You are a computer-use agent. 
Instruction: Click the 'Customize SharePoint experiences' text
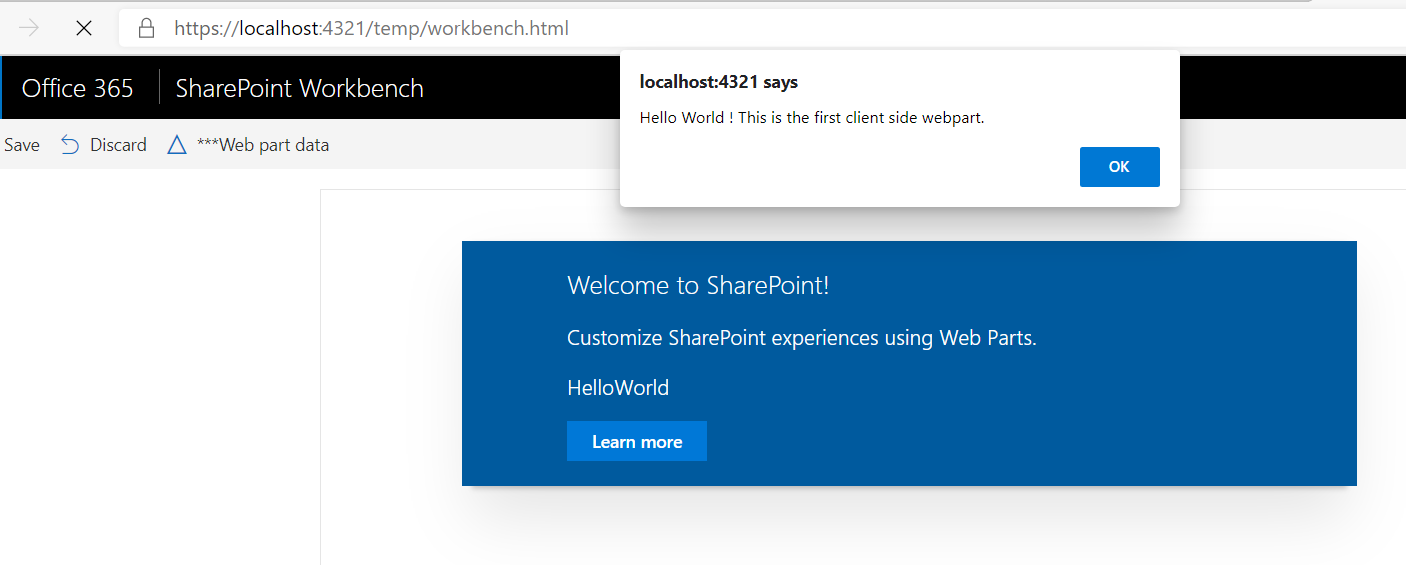pos(802,338)
